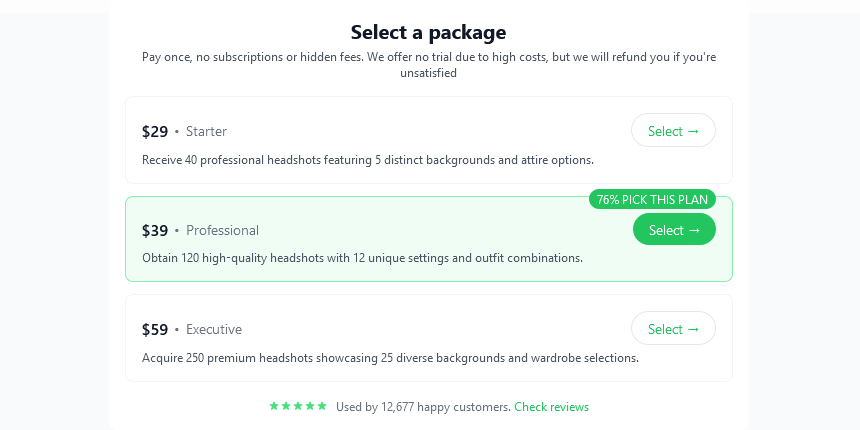
Task: Click the 40 professional headshots description
Action: [368, 159]
